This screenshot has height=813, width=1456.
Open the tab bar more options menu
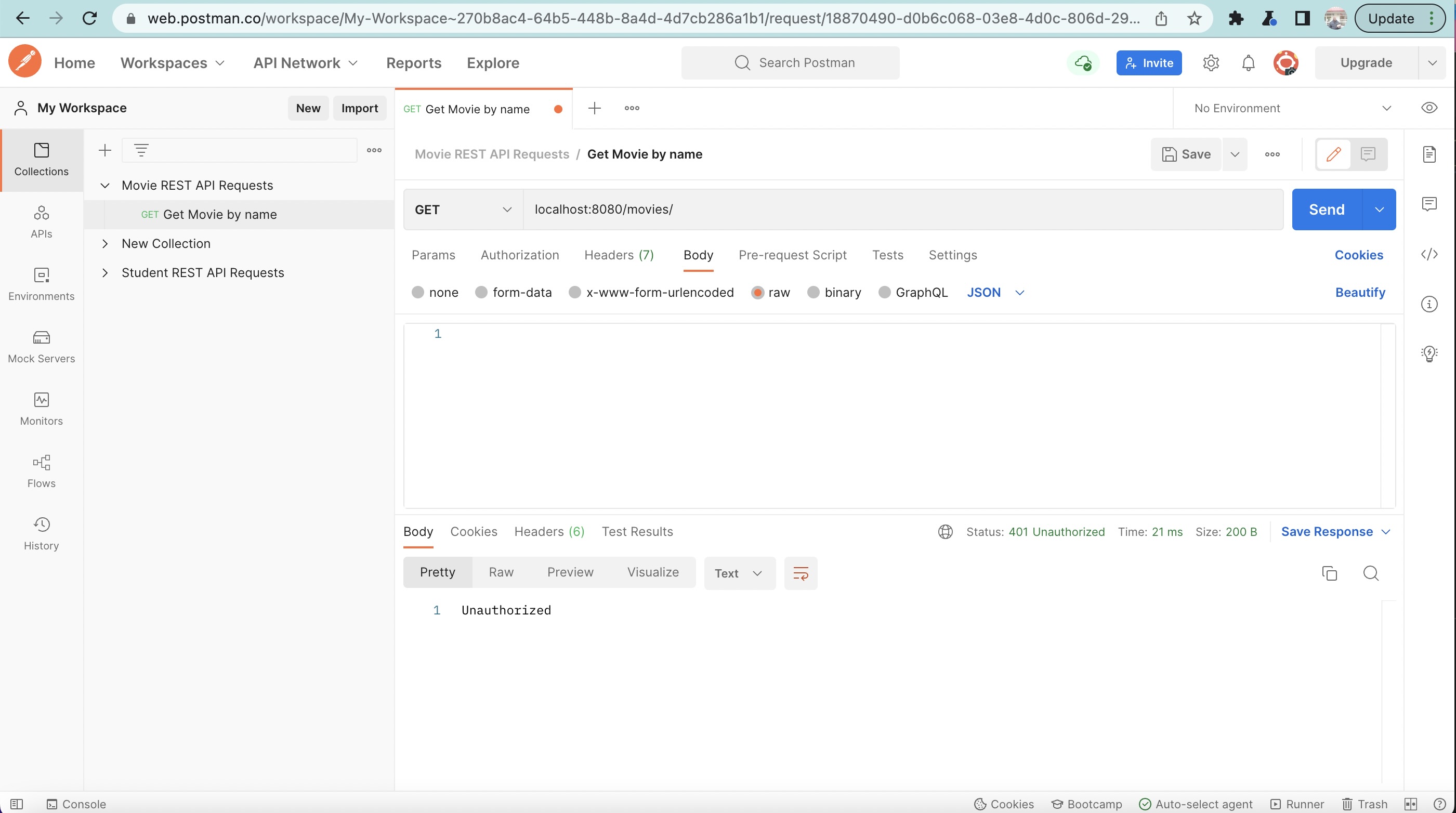pyautogui.click(x=632, y=108)
